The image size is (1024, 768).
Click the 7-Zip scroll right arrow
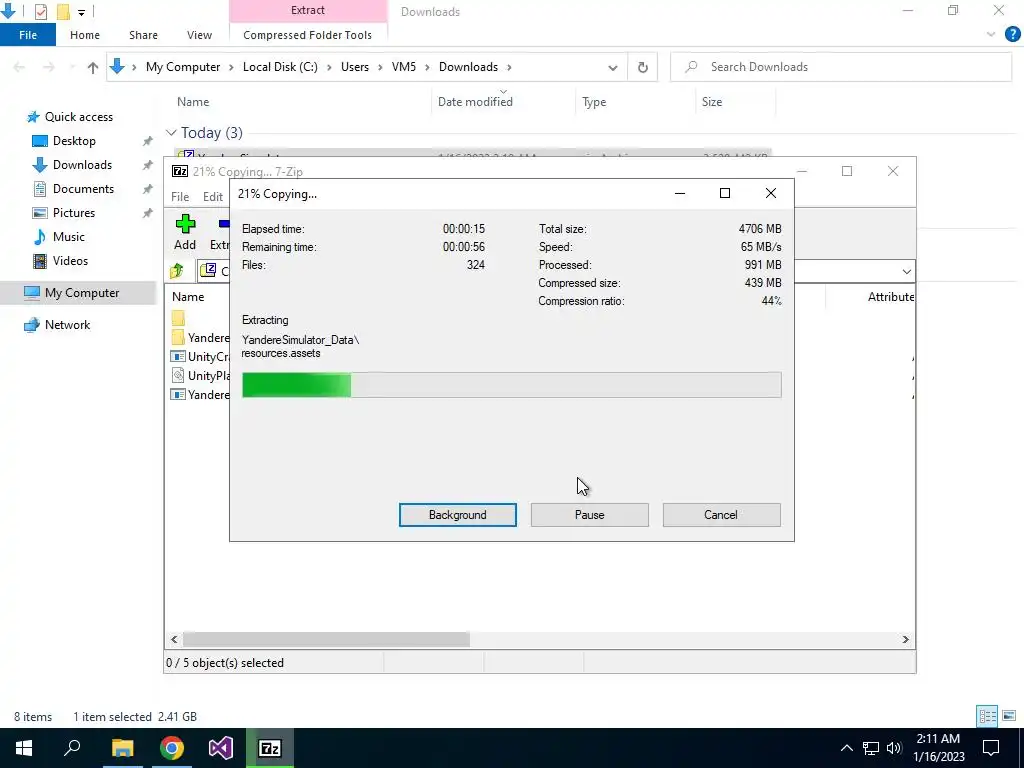pyautogui.click(x=905, y=639)
